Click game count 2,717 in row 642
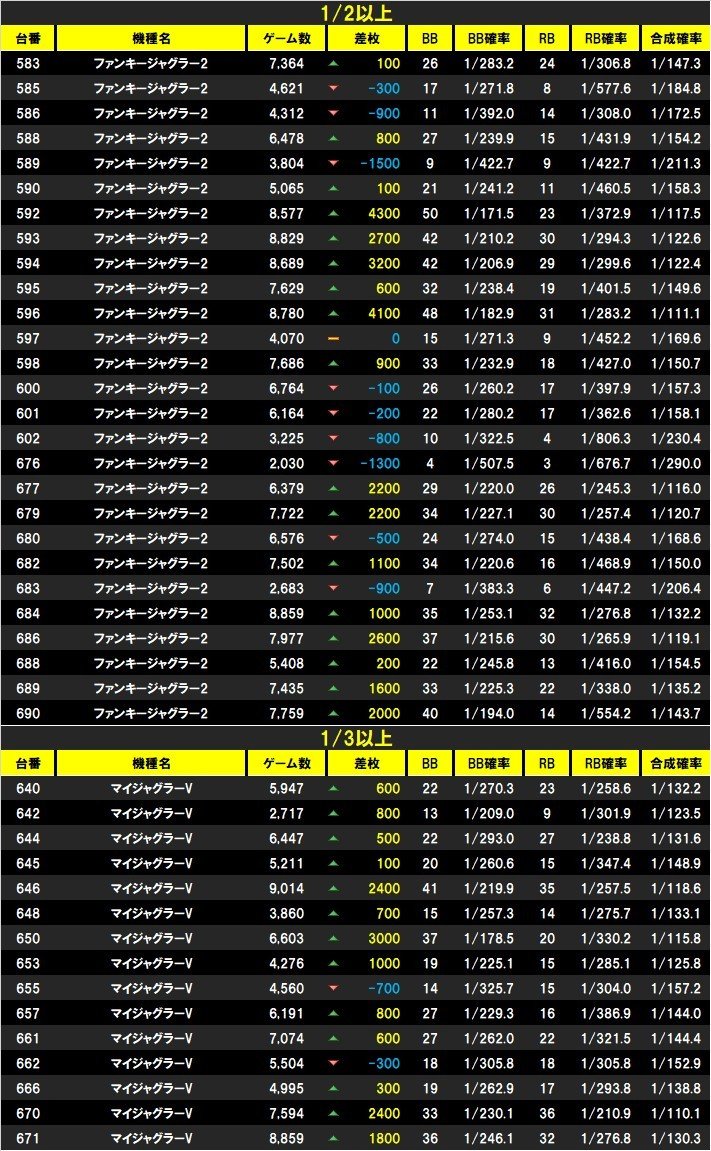Viewport: 711px width, 1151px height. 286,813
